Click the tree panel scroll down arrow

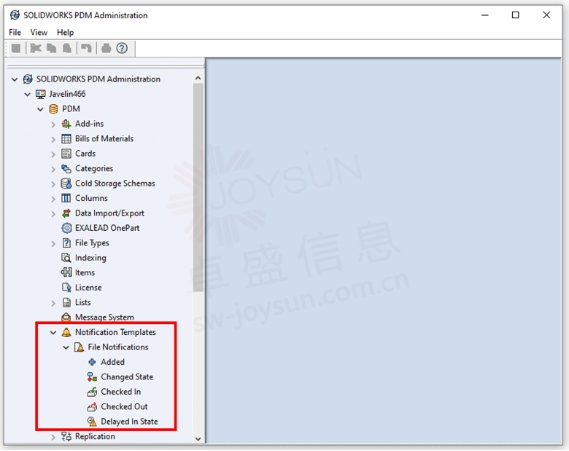198,439
